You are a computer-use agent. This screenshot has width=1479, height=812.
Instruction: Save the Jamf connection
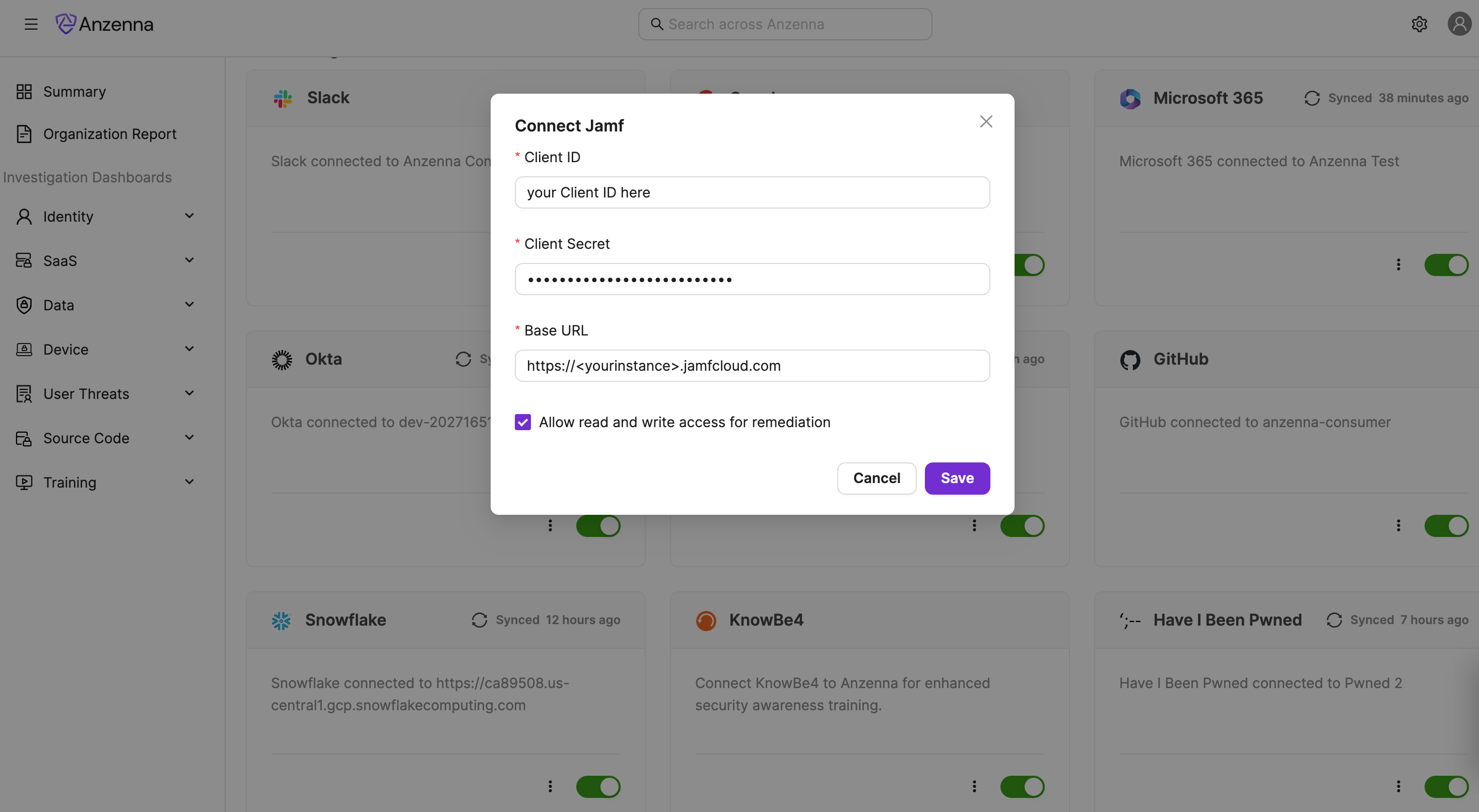pyautogui.click(x=957, y=479)
